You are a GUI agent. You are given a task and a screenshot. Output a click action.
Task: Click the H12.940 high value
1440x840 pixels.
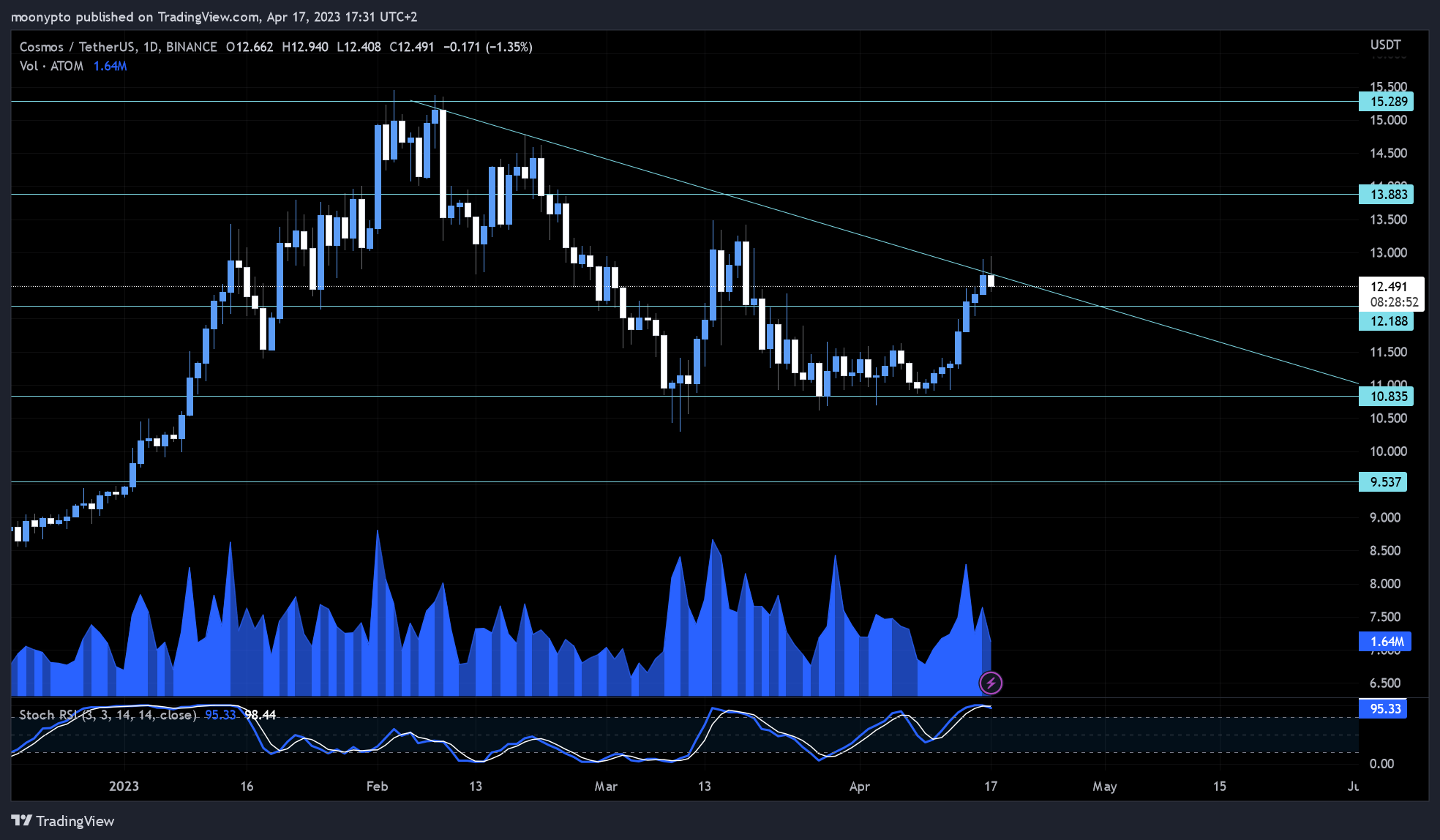coord(305,47)
